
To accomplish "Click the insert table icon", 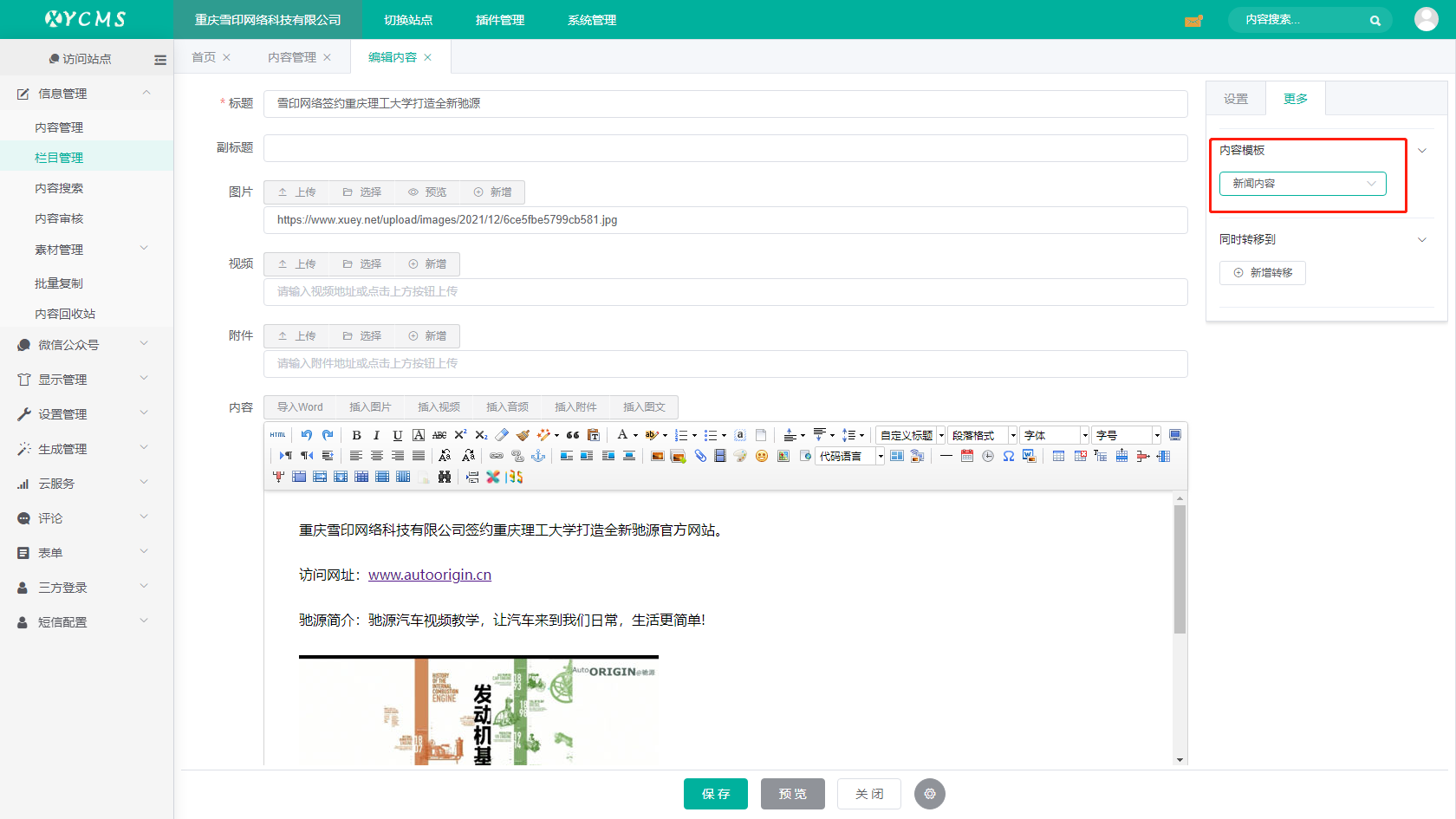I will click(1059, 456).
